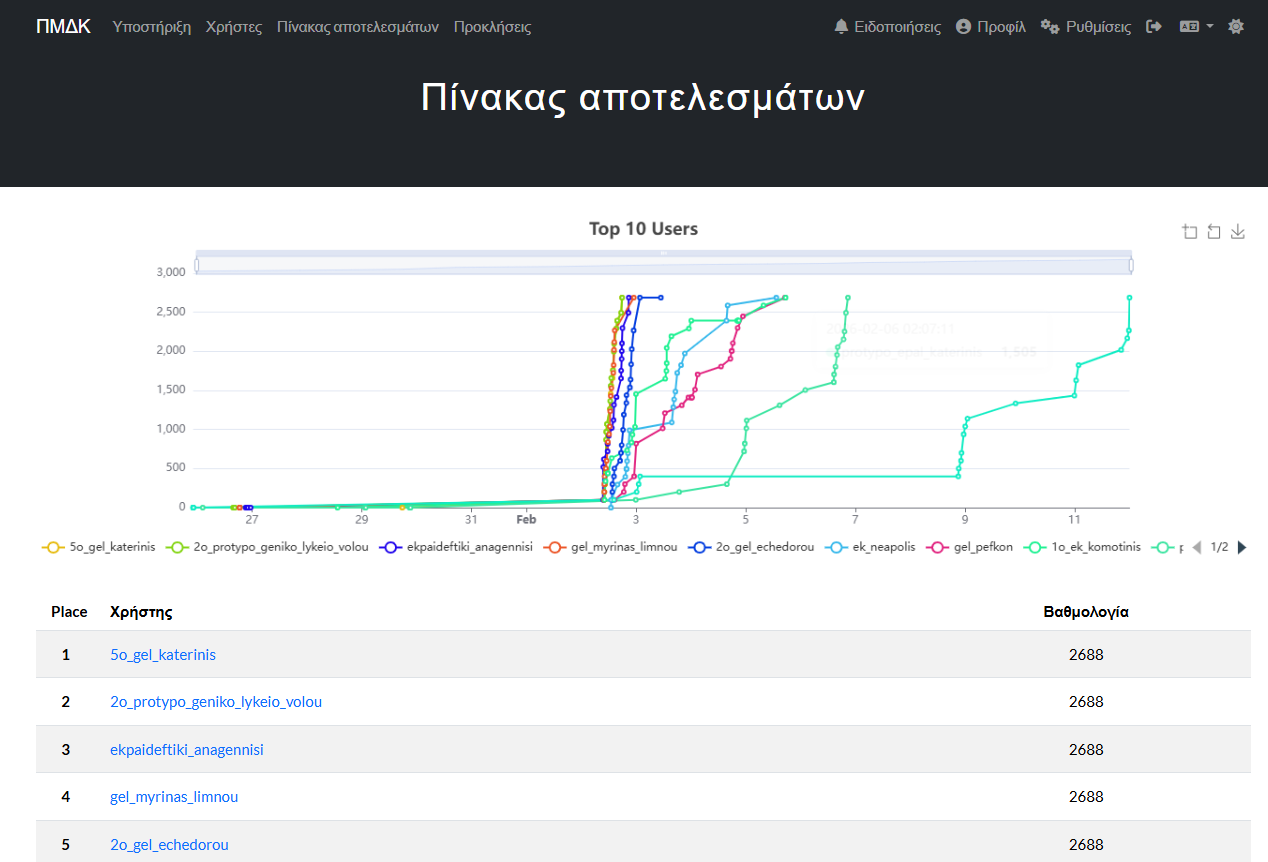Image resolution: width=1268 pixels, height=862 pixels.
Task: Click the logout arrow icon
Action: [1154, 27]
